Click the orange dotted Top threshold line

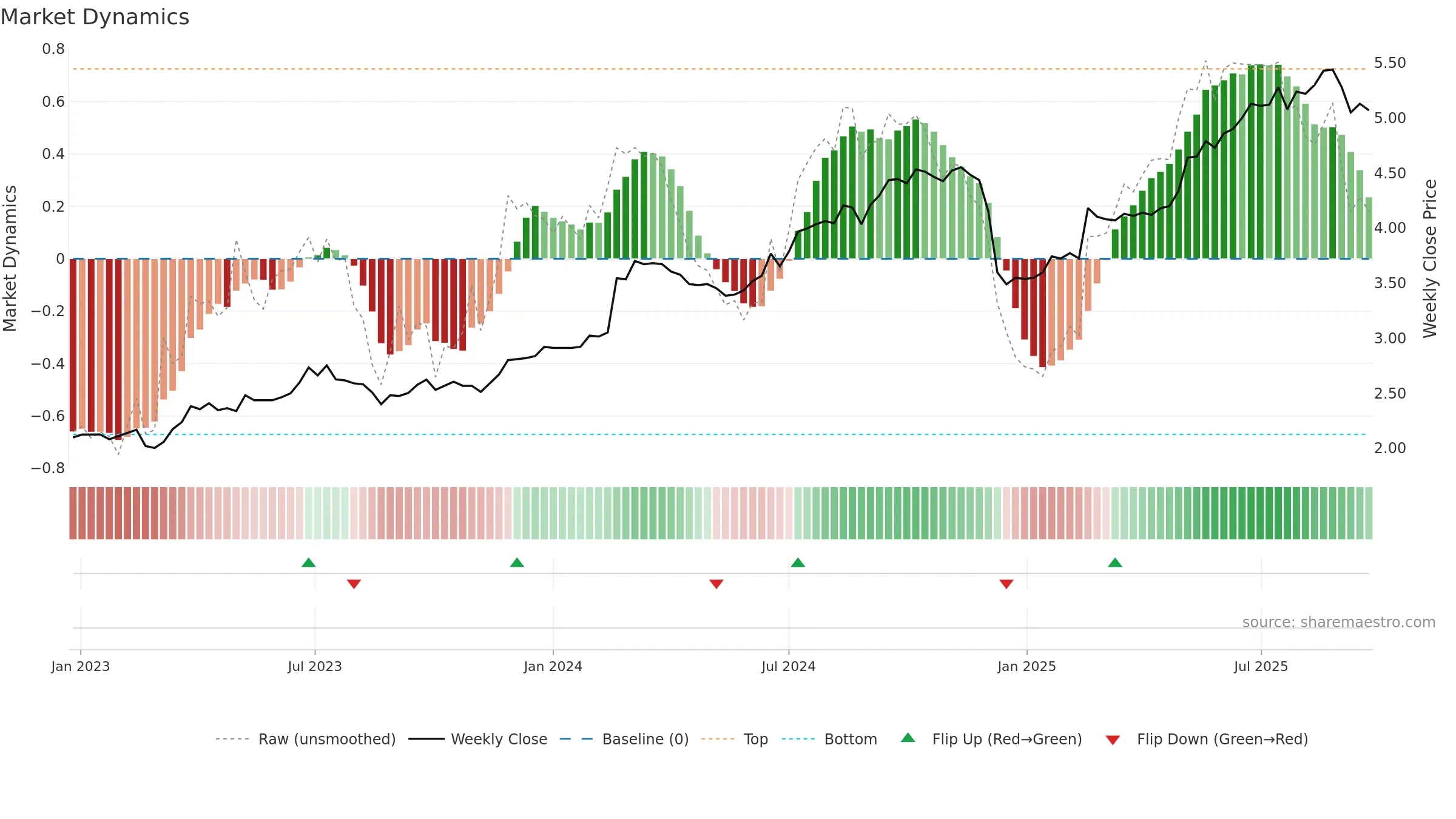[720, 69]
